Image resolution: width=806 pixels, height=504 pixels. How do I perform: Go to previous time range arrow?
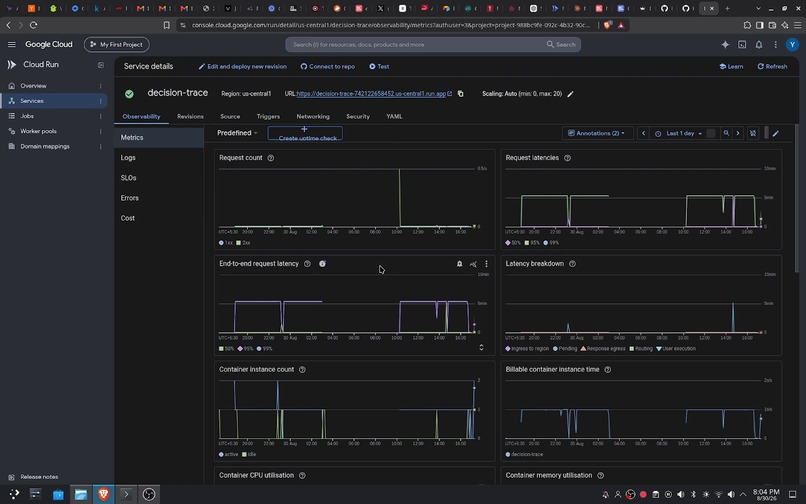pyautogui.click(x=643, y=133)
